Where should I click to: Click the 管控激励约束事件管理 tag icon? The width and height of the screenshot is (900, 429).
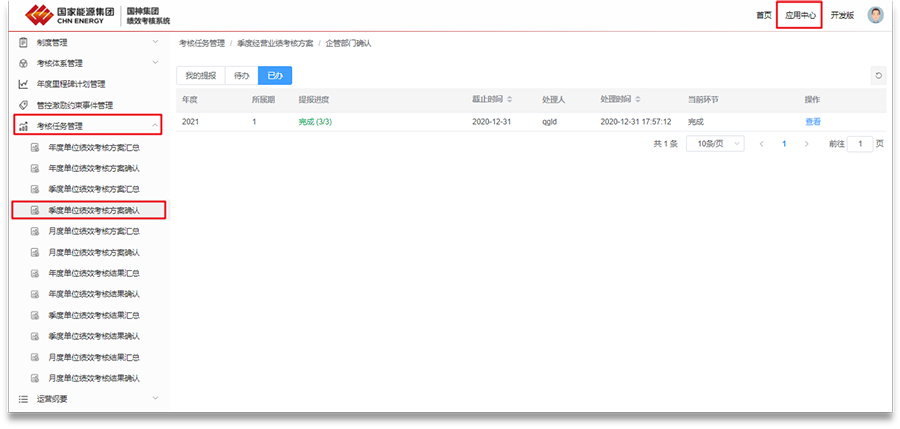click(x=23, y=105)
